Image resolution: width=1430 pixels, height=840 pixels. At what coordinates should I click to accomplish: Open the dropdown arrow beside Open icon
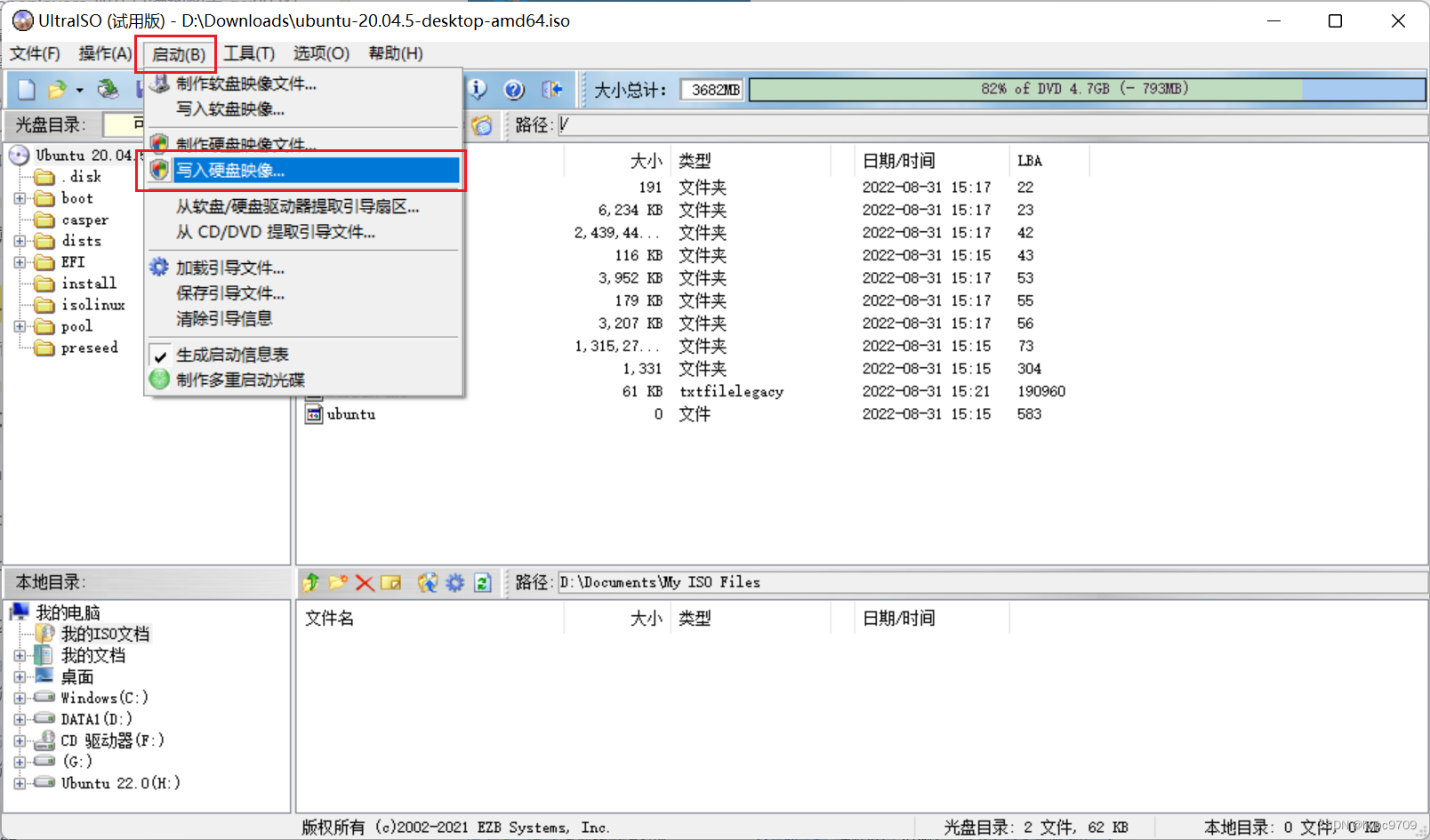pyautogui.click(x=79, y=90)
